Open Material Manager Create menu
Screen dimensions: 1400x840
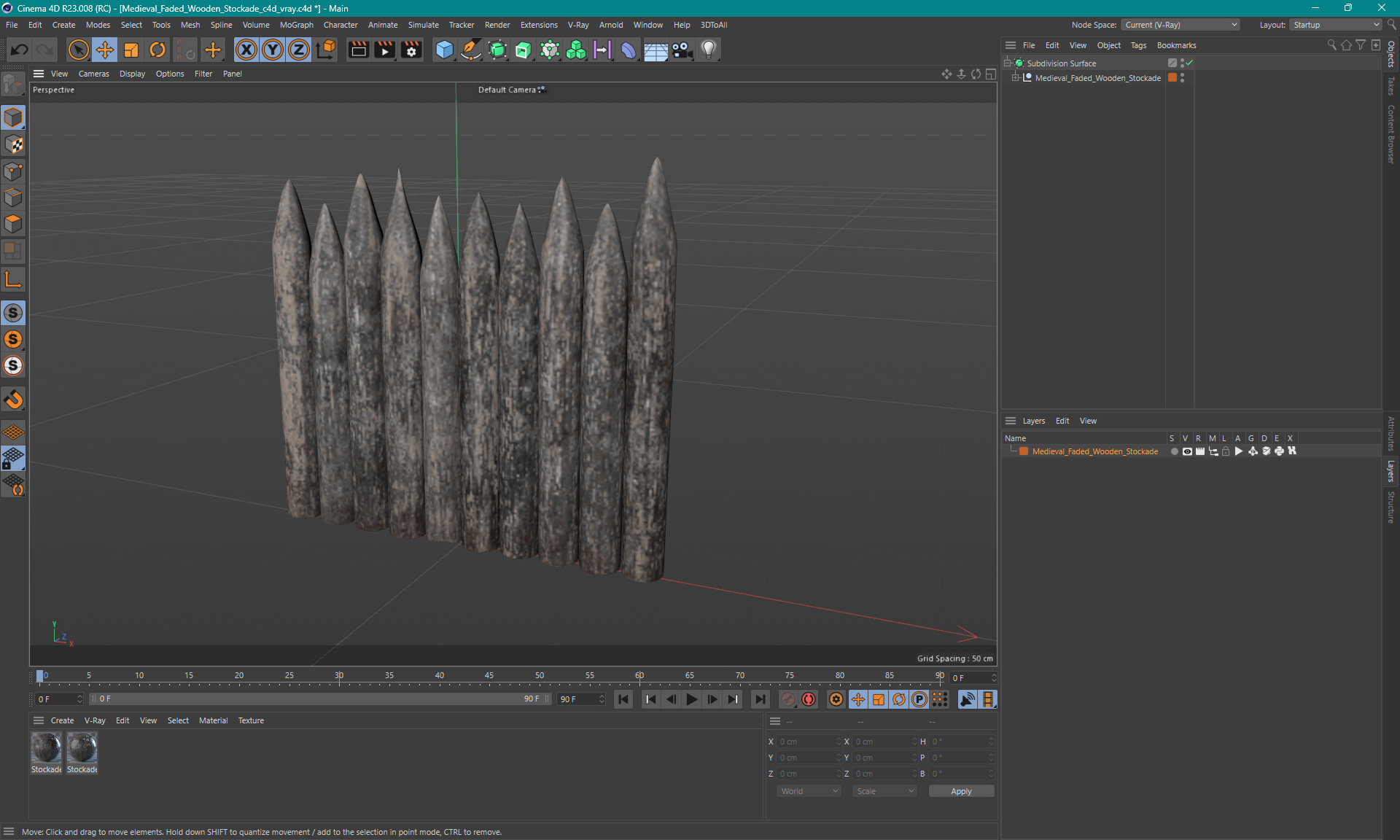pos(62,720)
